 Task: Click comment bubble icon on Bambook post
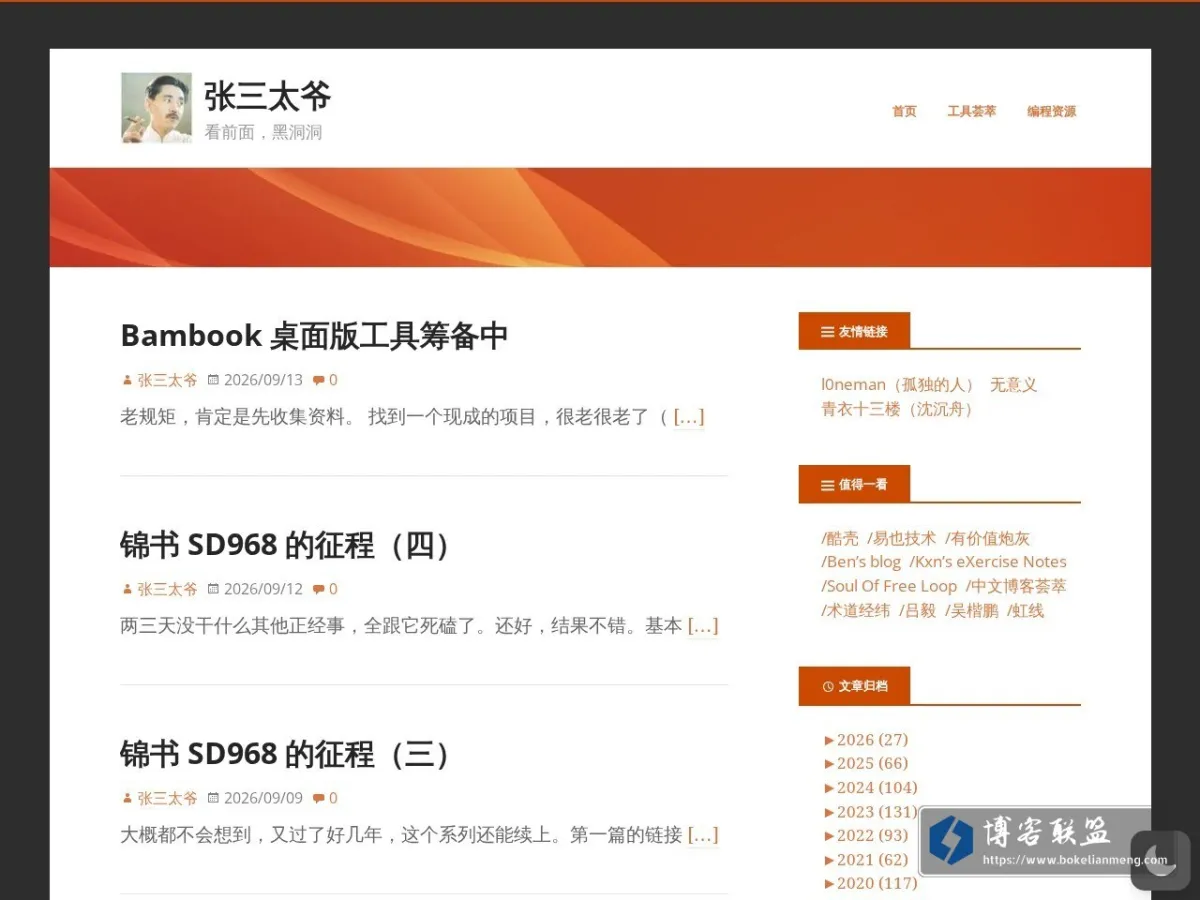(x=318, y=380)
